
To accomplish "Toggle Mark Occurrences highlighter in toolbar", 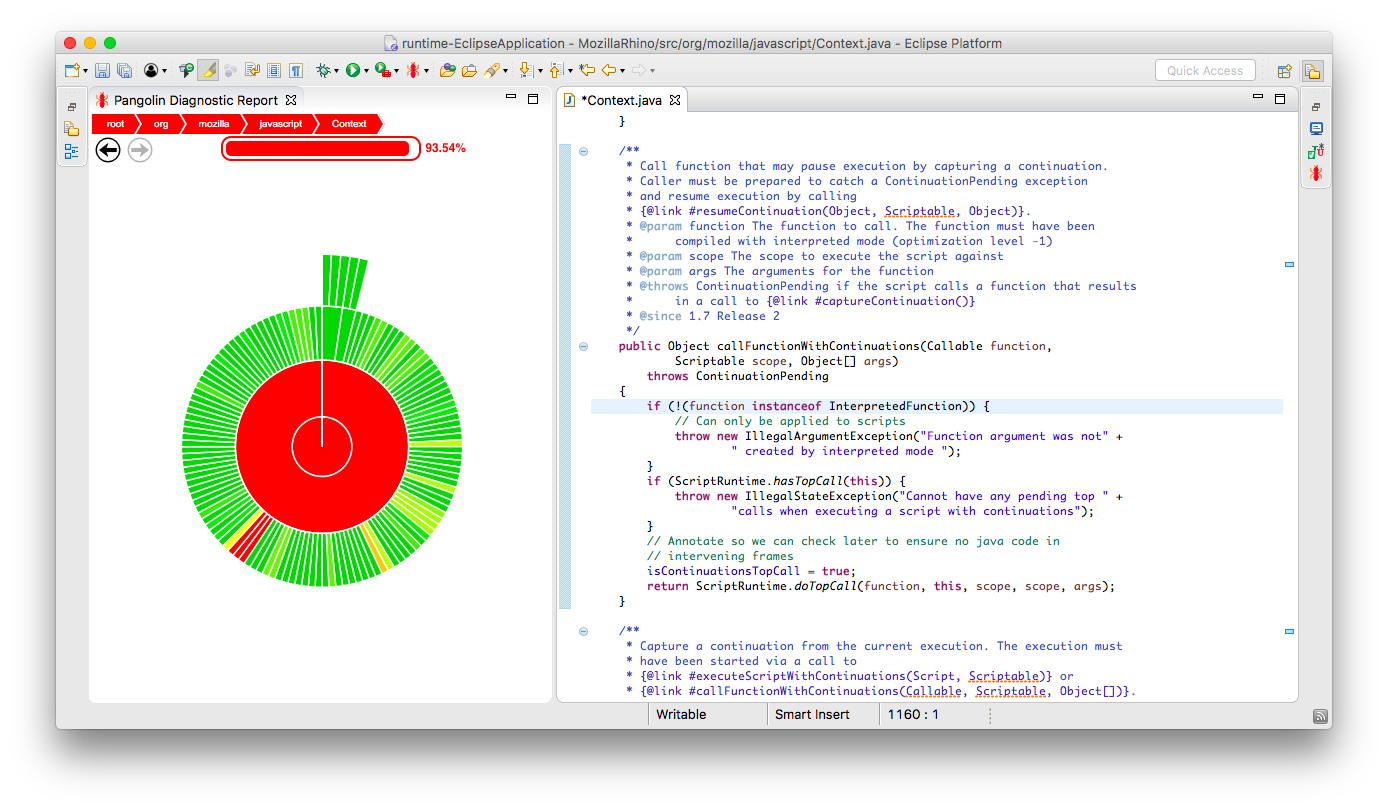I will point(207,70).
